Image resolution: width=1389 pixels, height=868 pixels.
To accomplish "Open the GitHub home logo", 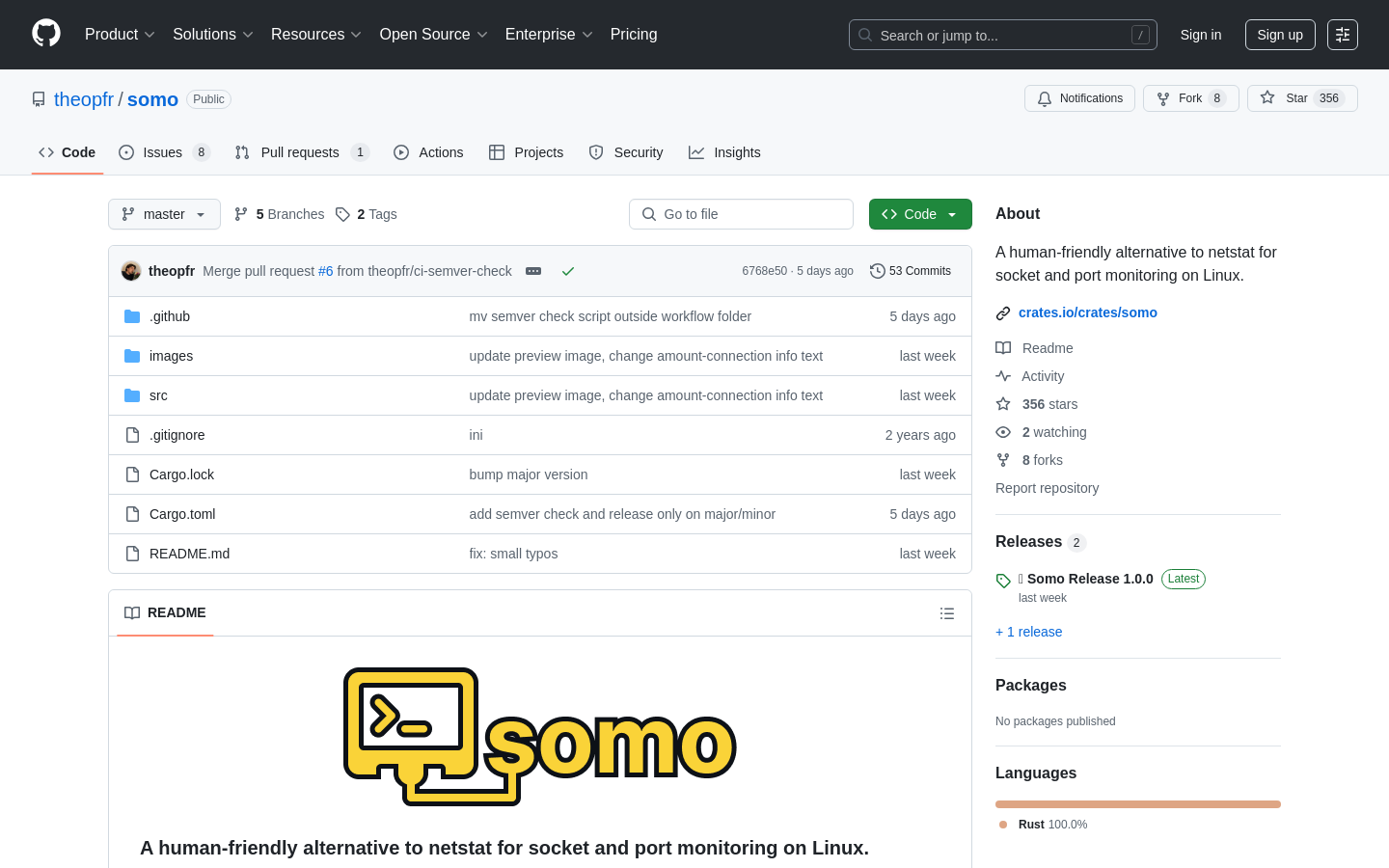I will click(46, 34).
